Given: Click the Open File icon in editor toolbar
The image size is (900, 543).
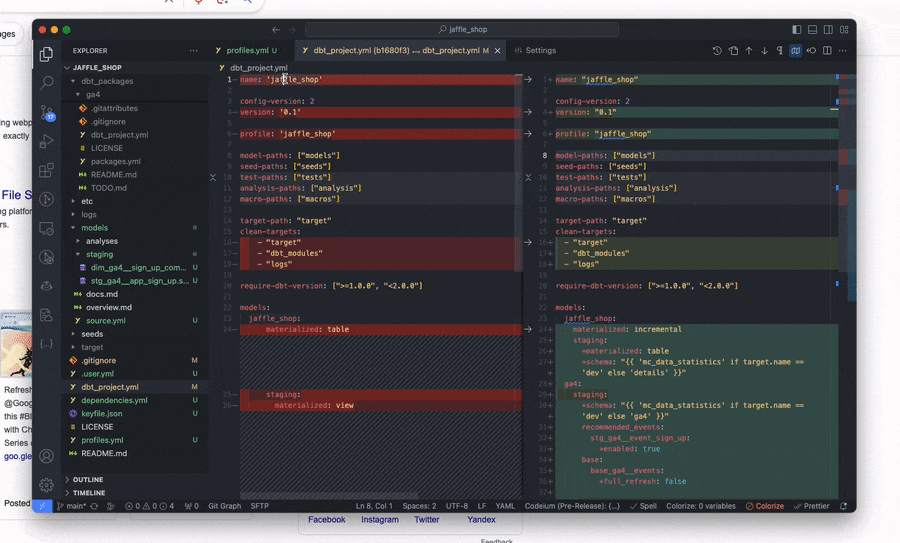Looking at the screenshot, I should coord(734,51).
